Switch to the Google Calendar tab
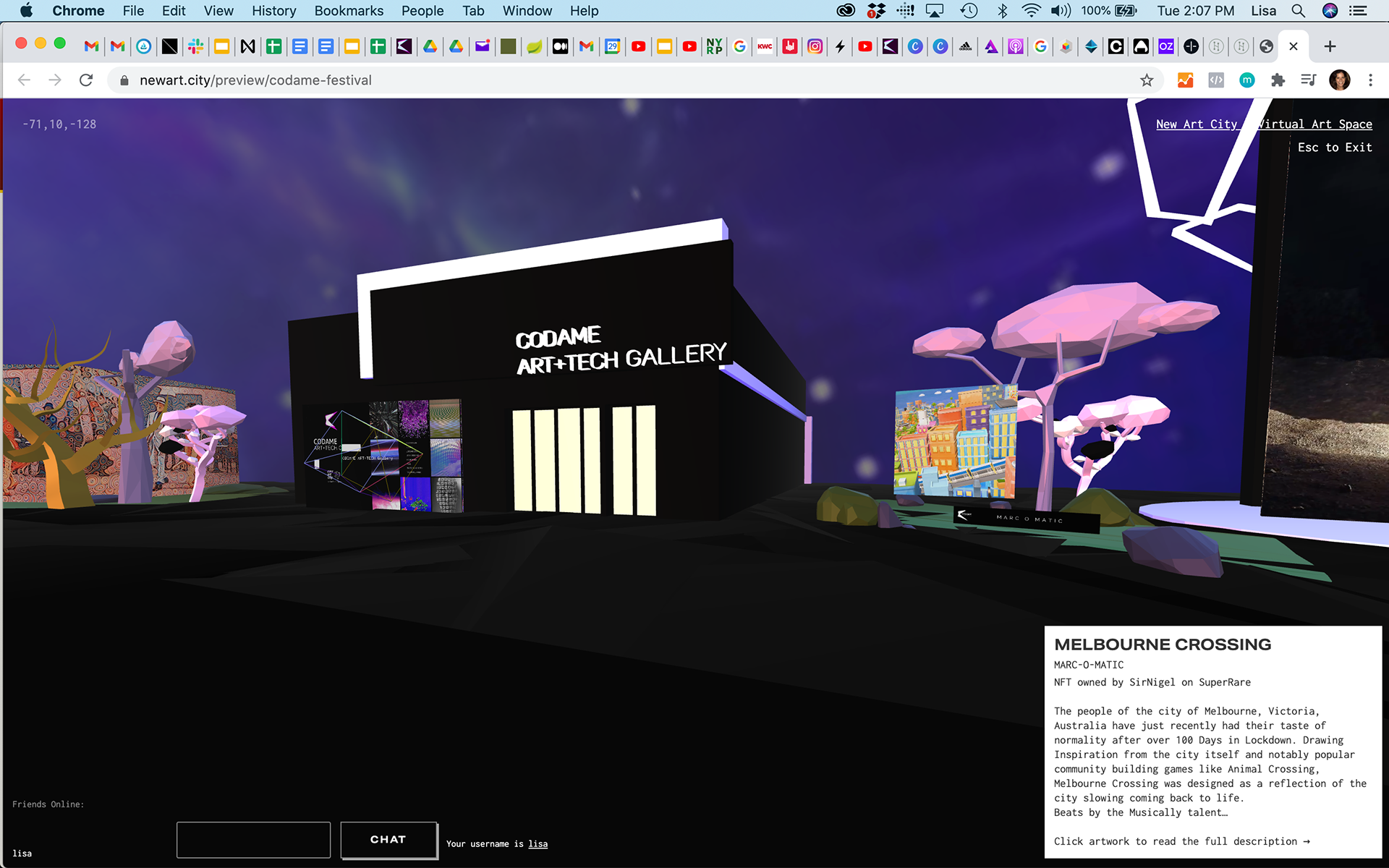The height and width of the screenshot is (868, 1389). pyautogui.click(x=612, y=46)
